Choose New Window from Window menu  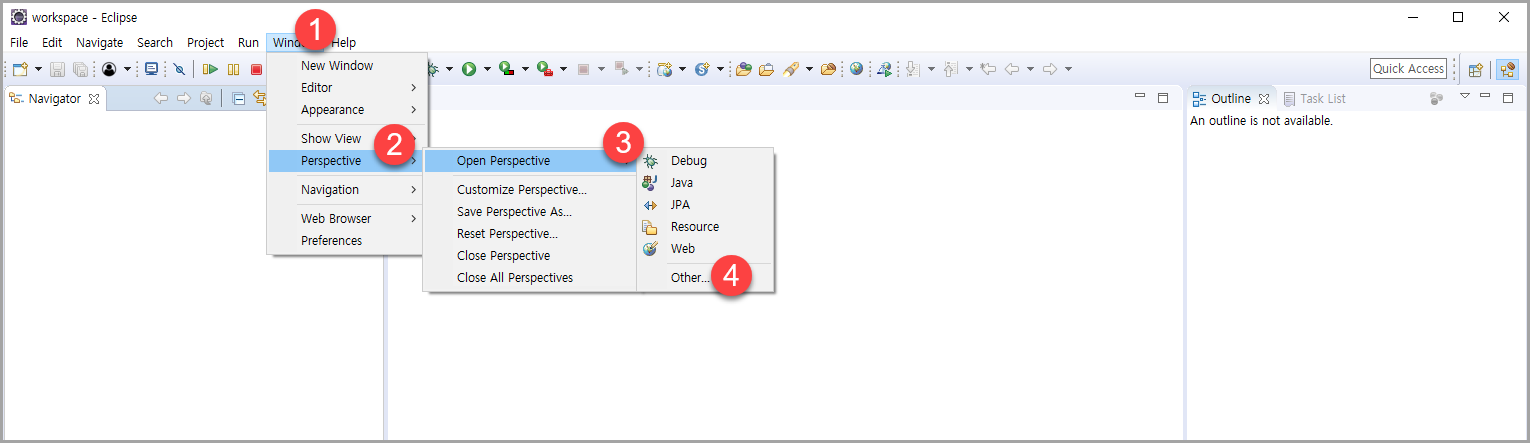(x=347, y=66)
